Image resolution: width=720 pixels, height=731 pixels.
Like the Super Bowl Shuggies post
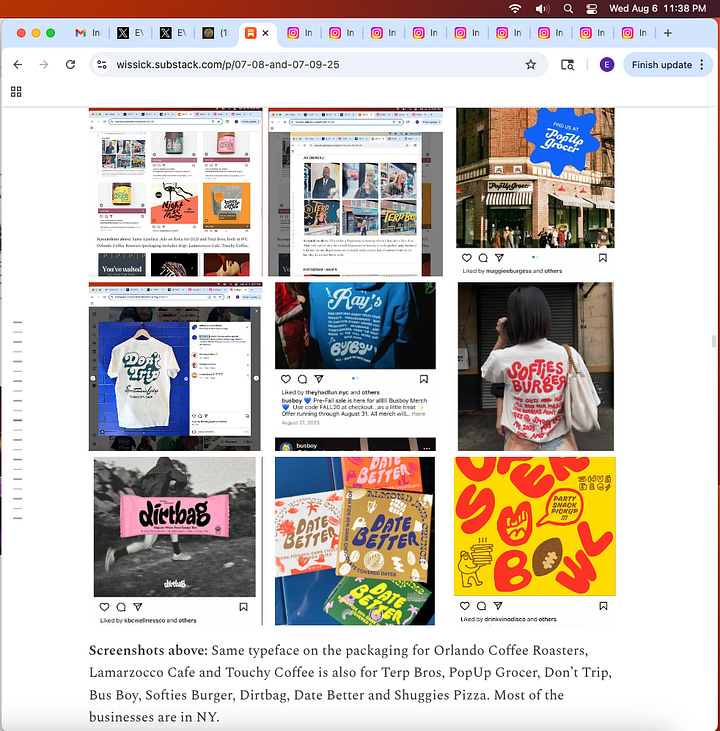[x=464, y=606]
